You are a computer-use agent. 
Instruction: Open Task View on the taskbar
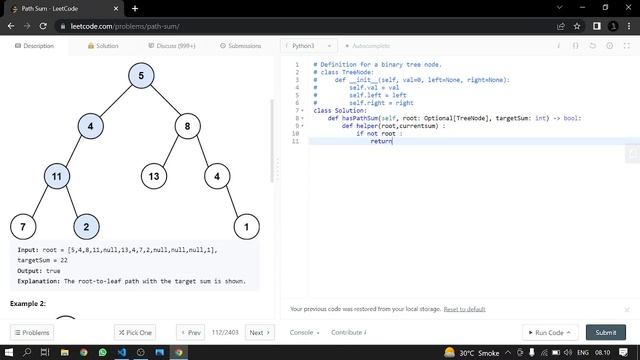[45, 352]
